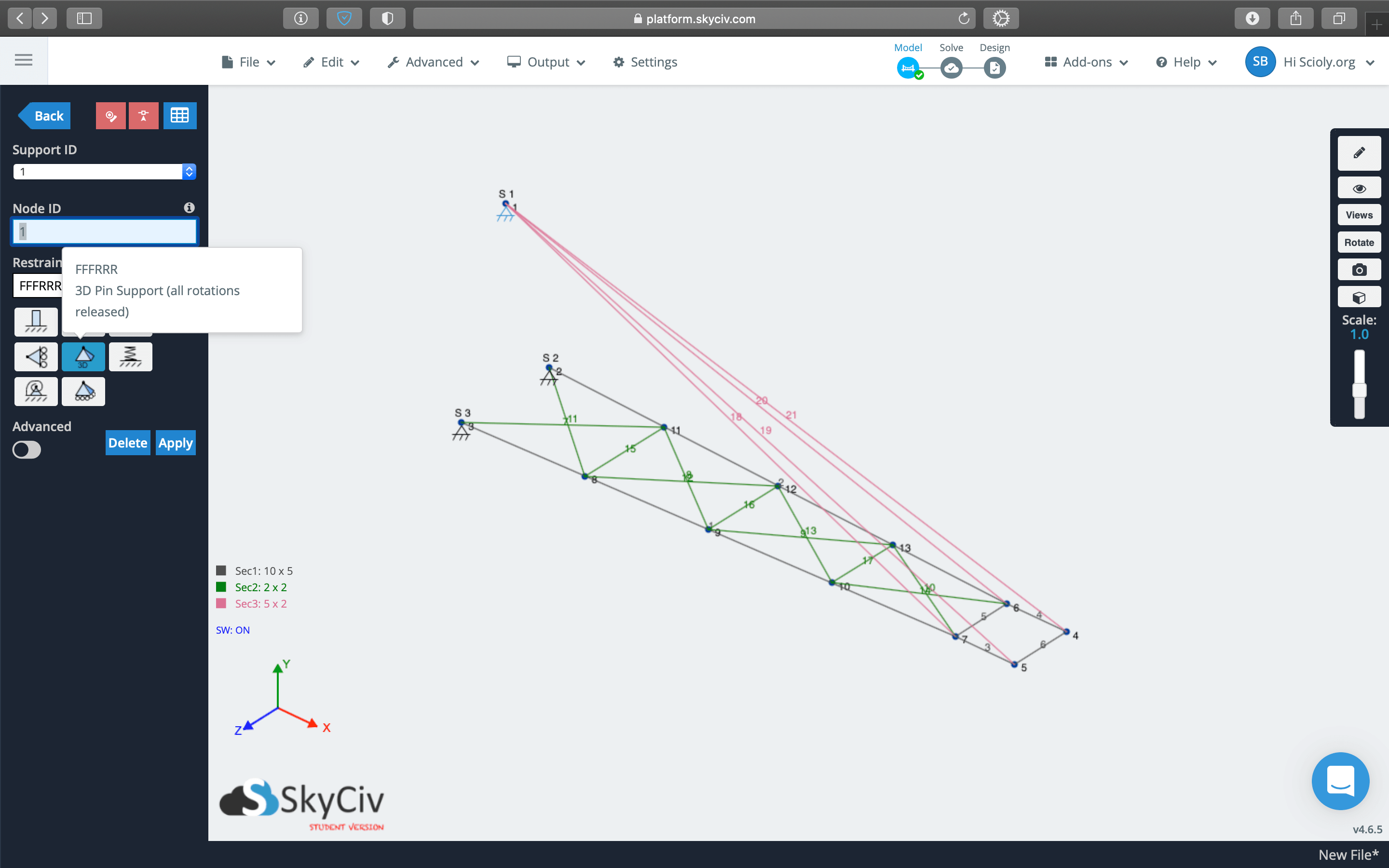Open the Support ID dropdown
This screenshot has width=1389, height=868.
189,172
